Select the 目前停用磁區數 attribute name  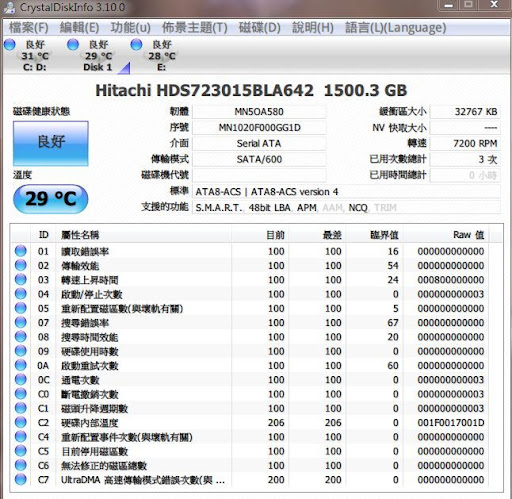[95, 452]
